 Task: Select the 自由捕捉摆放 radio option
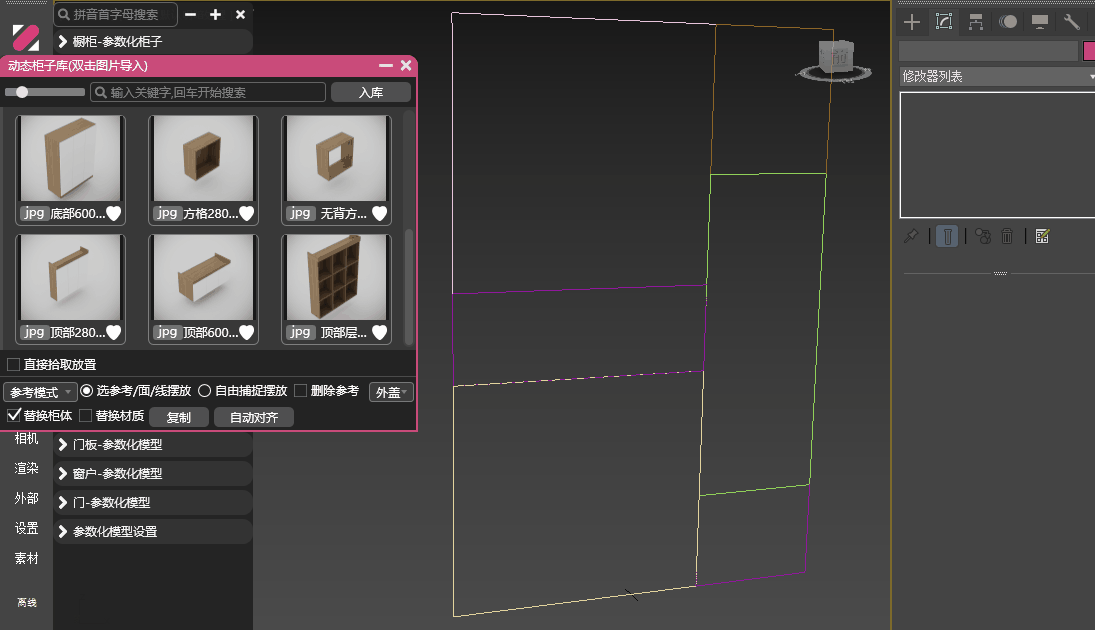pyautogui.click(x=205, y=391)
